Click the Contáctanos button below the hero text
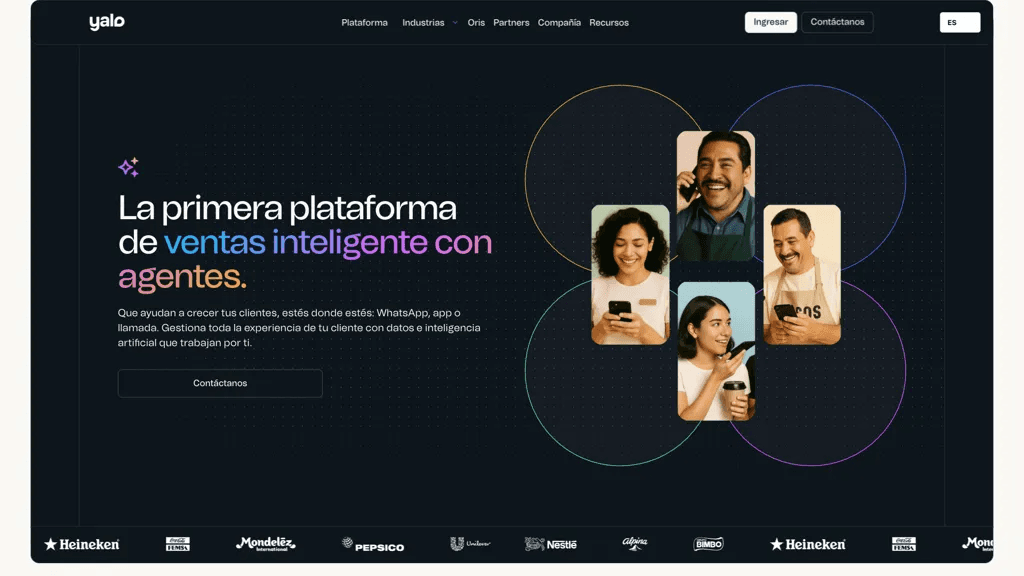Screen dimensions: 1024x576 coord(220,383)
